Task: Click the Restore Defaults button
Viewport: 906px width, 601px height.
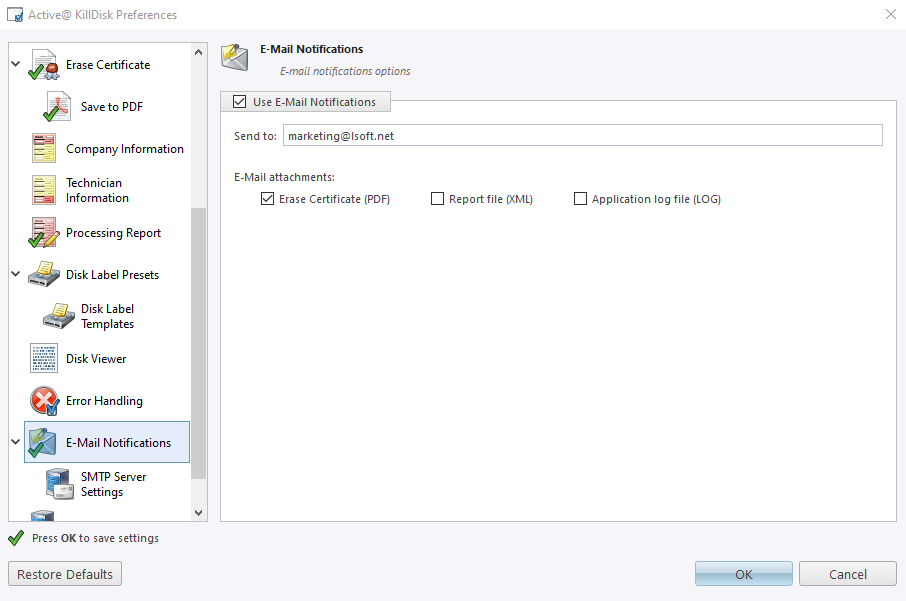Action: click(x=64, y=573)
